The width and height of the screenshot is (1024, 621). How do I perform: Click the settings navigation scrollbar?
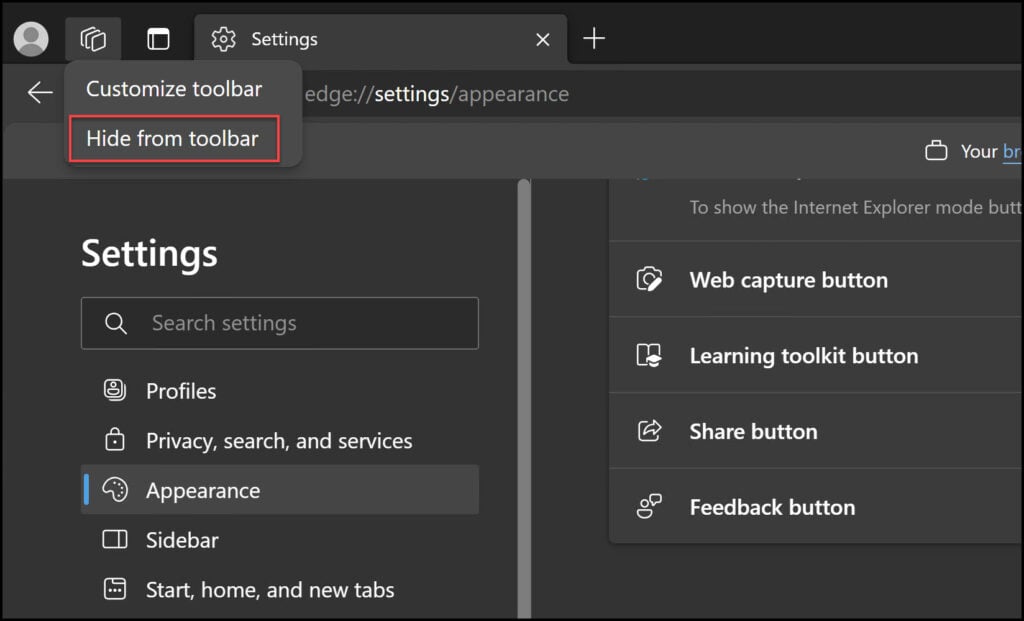pos(524,398)
